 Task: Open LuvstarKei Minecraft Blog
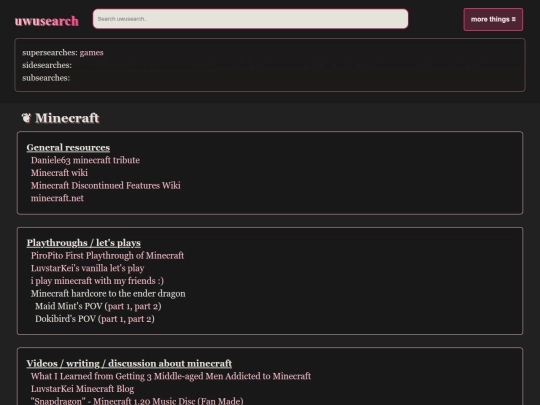coord(82,389)
